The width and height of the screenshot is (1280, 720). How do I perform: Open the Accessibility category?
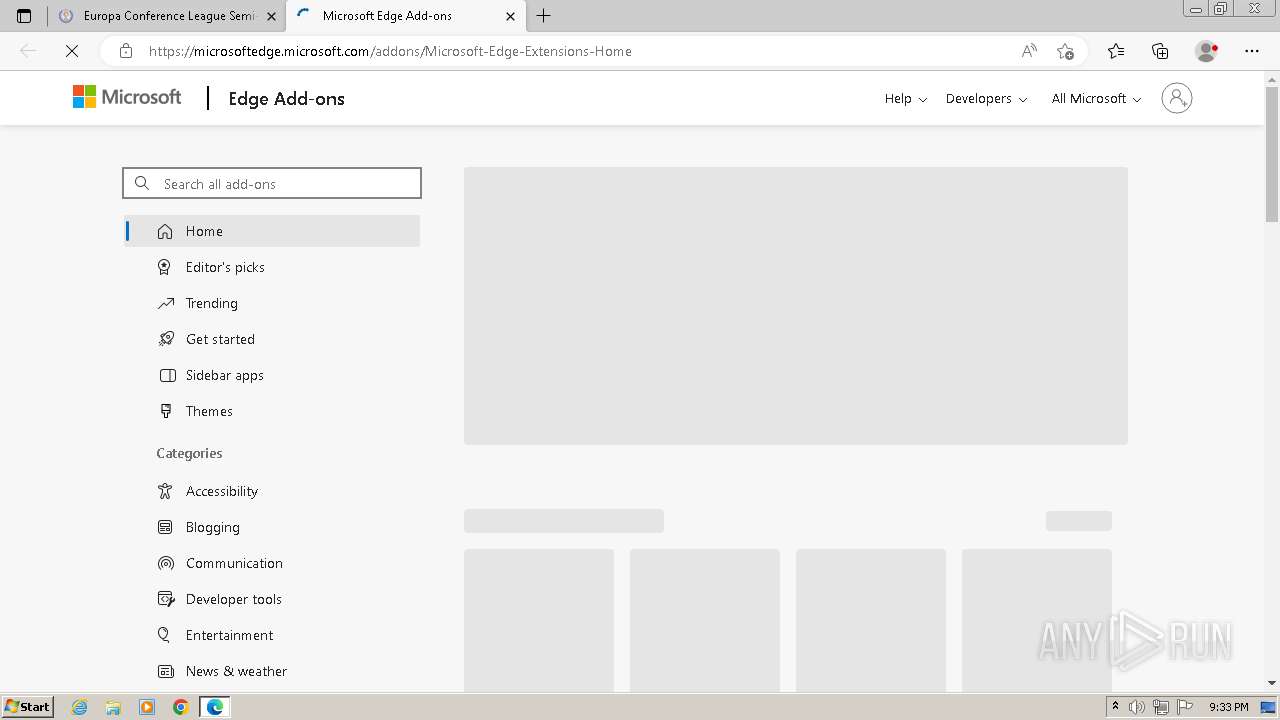[272, 491]
